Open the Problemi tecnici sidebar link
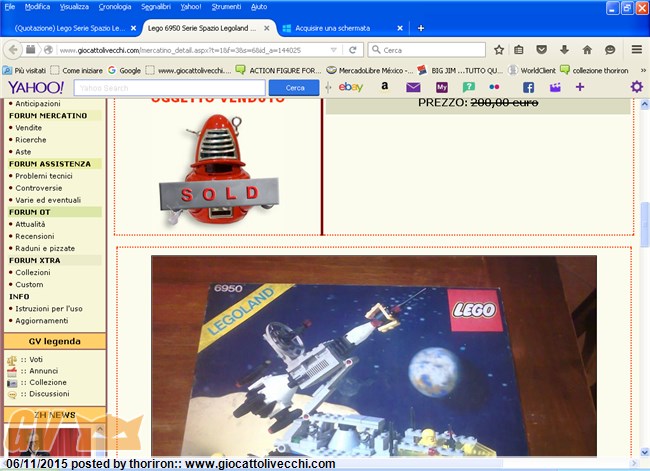Screen dimensions: 650x471 coord(43,176)
